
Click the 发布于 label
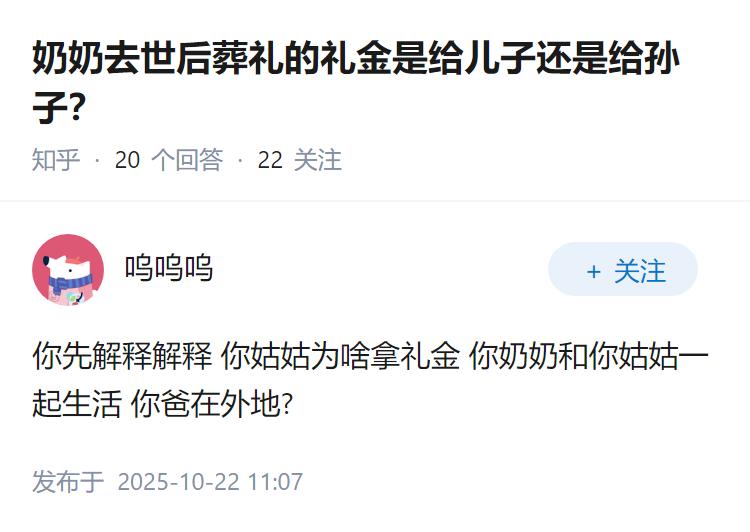point(68,481)
